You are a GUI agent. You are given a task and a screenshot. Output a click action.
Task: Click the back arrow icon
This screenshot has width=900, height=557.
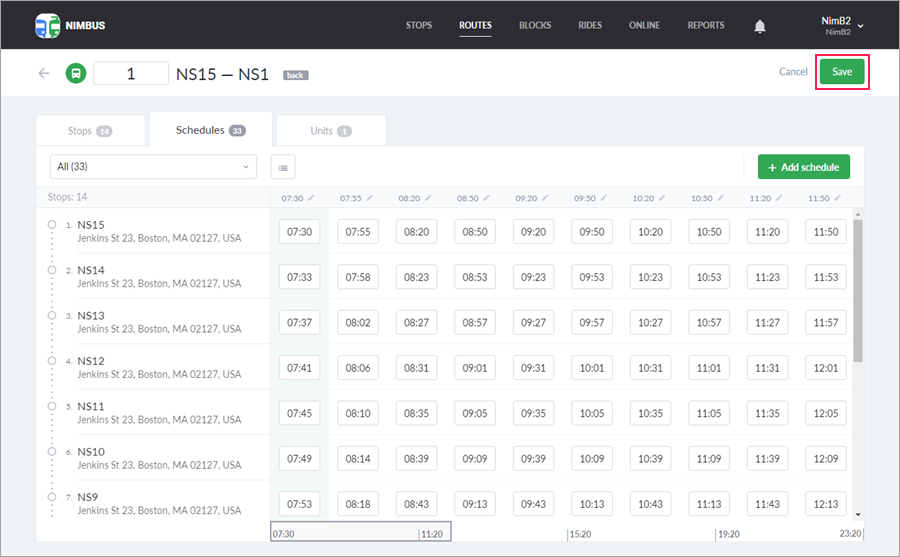click(x=43, y=73)
